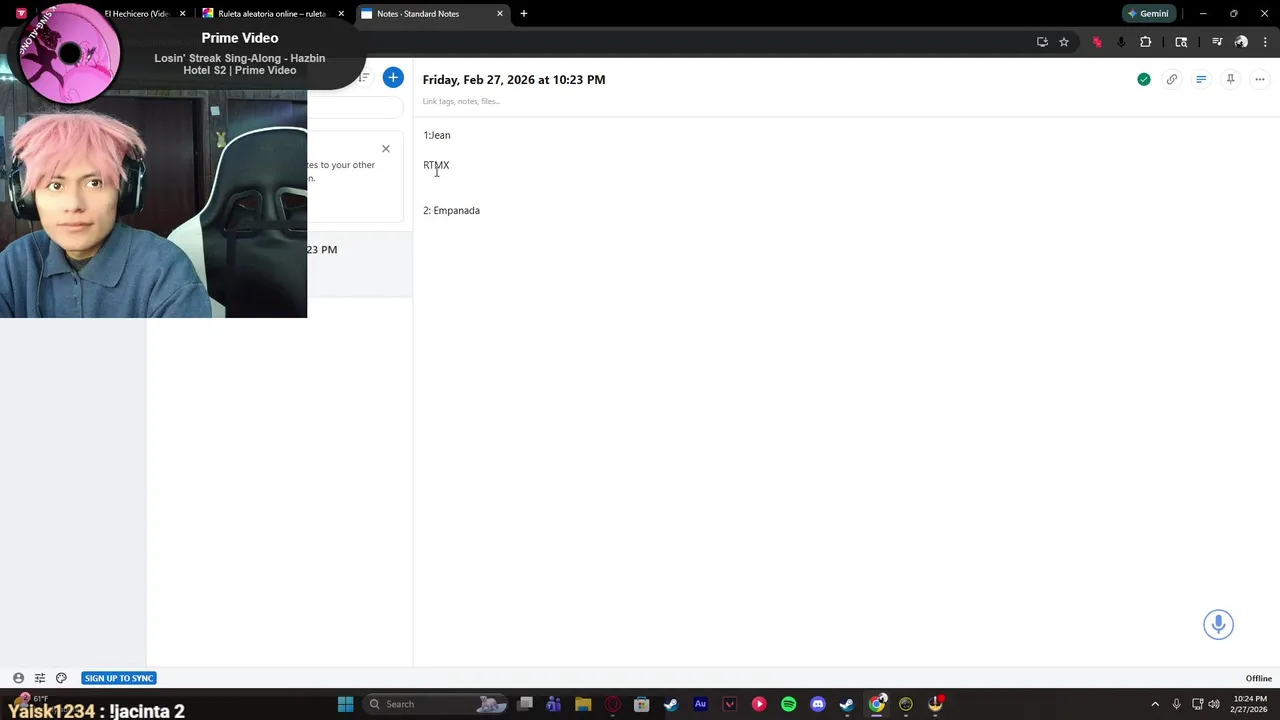The width and height of the screenshot is (1280, 720).
Task: Place cursor on 2: Empanada line
Action: [451, 210]
